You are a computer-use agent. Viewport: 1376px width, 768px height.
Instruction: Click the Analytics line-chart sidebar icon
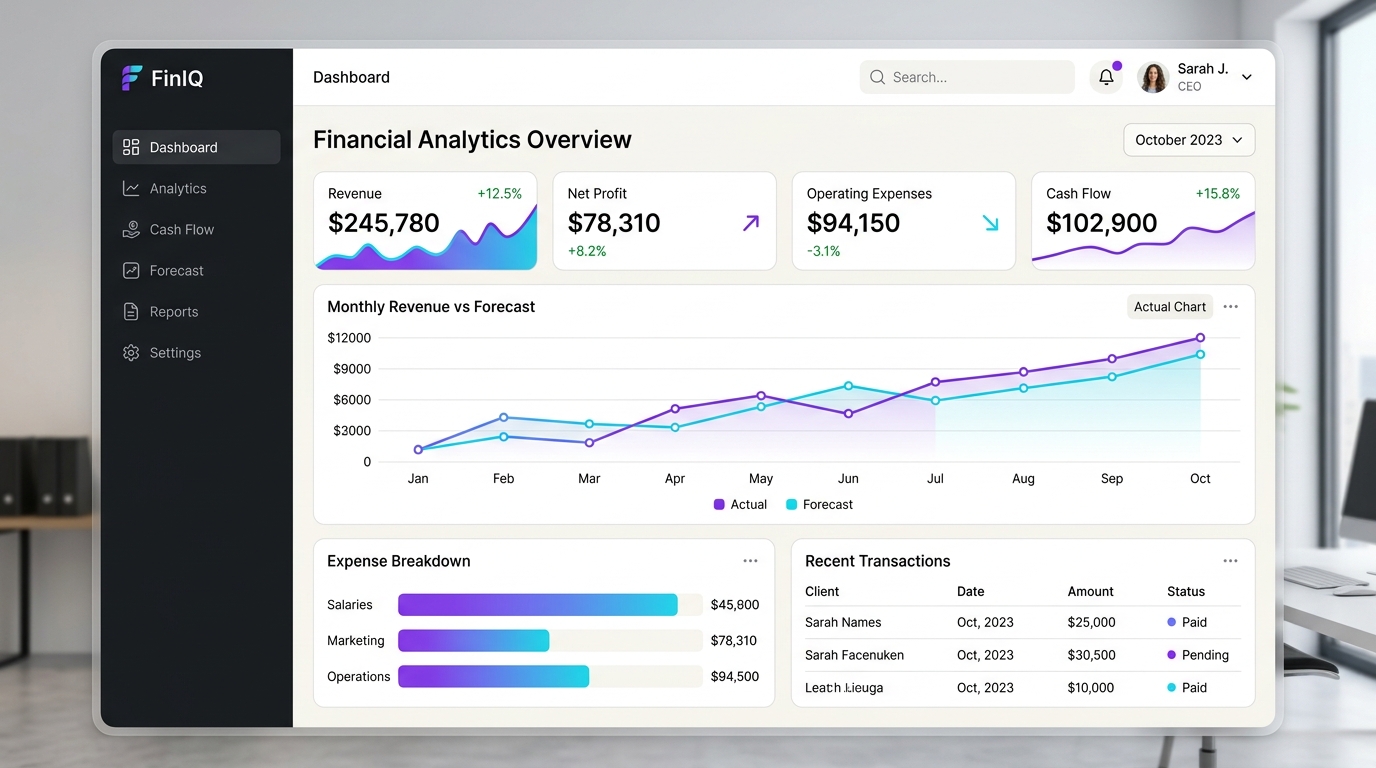[x=131, y=188]
